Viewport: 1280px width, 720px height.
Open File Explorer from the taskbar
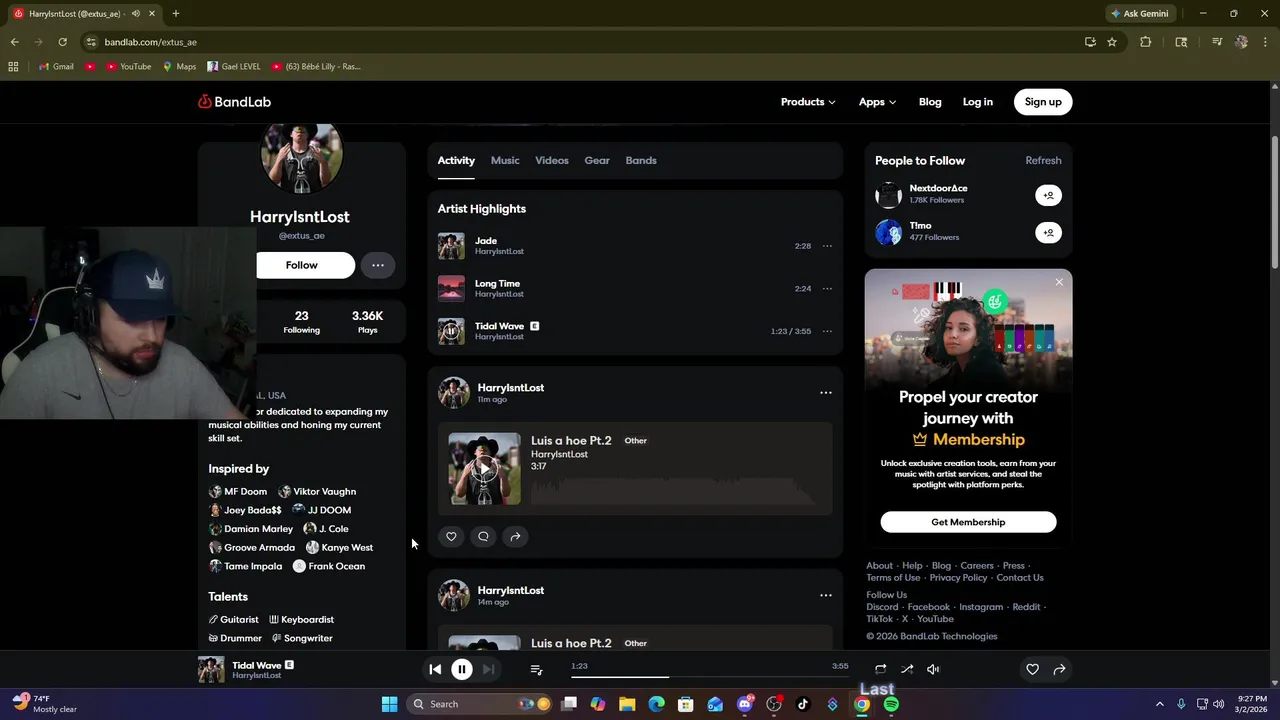627,704
